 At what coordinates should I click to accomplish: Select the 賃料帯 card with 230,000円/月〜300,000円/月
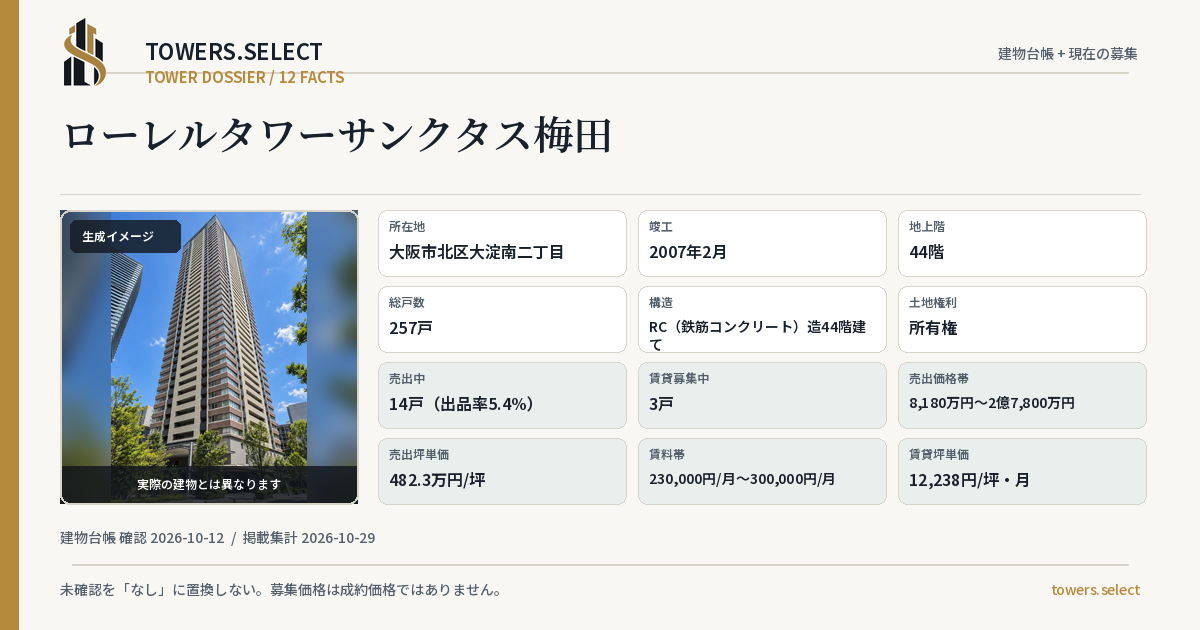point(762,471)
